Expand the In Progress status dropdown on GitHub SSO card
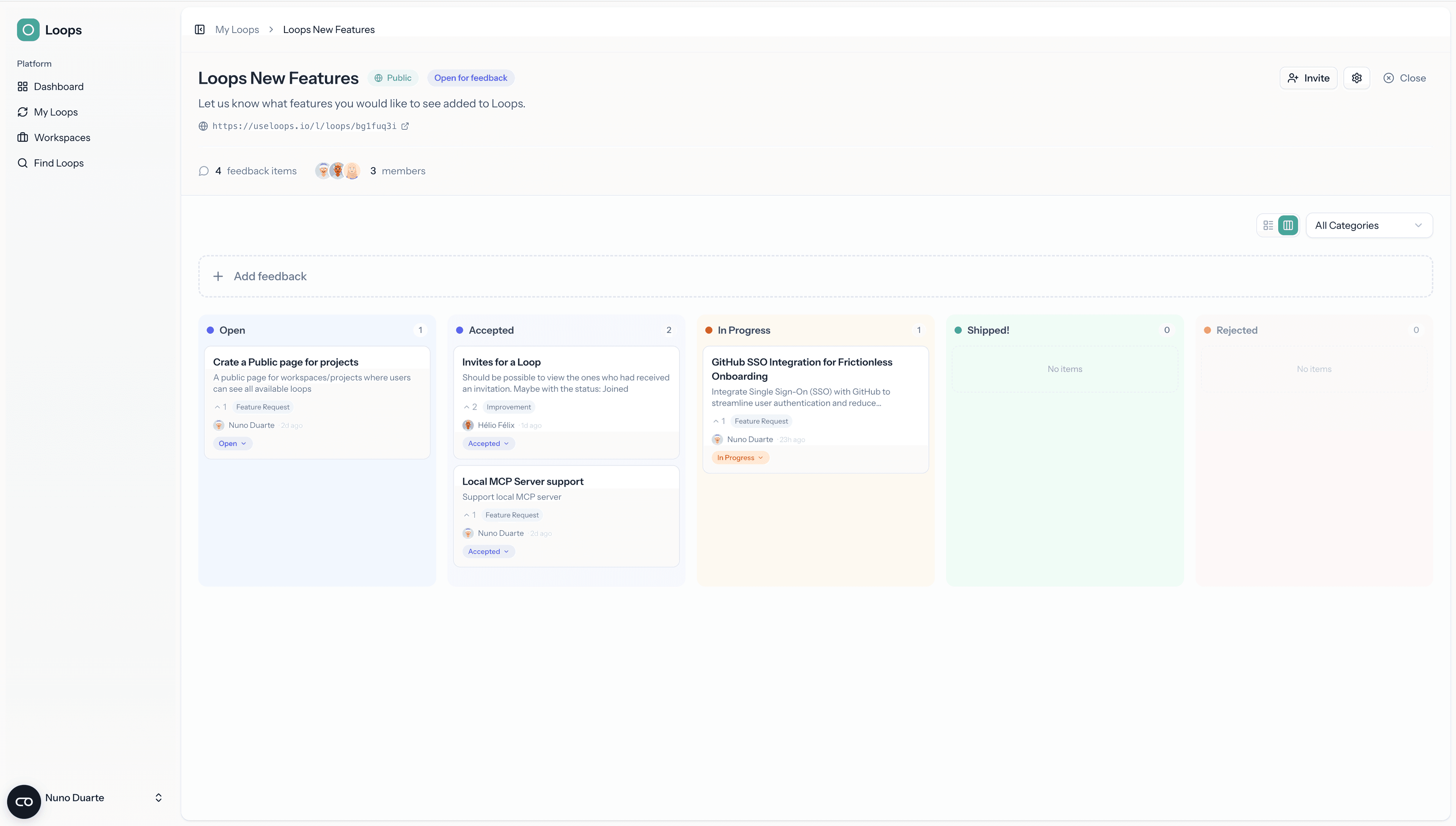The width and height of the screenshot is (1456, 826). 740,457
